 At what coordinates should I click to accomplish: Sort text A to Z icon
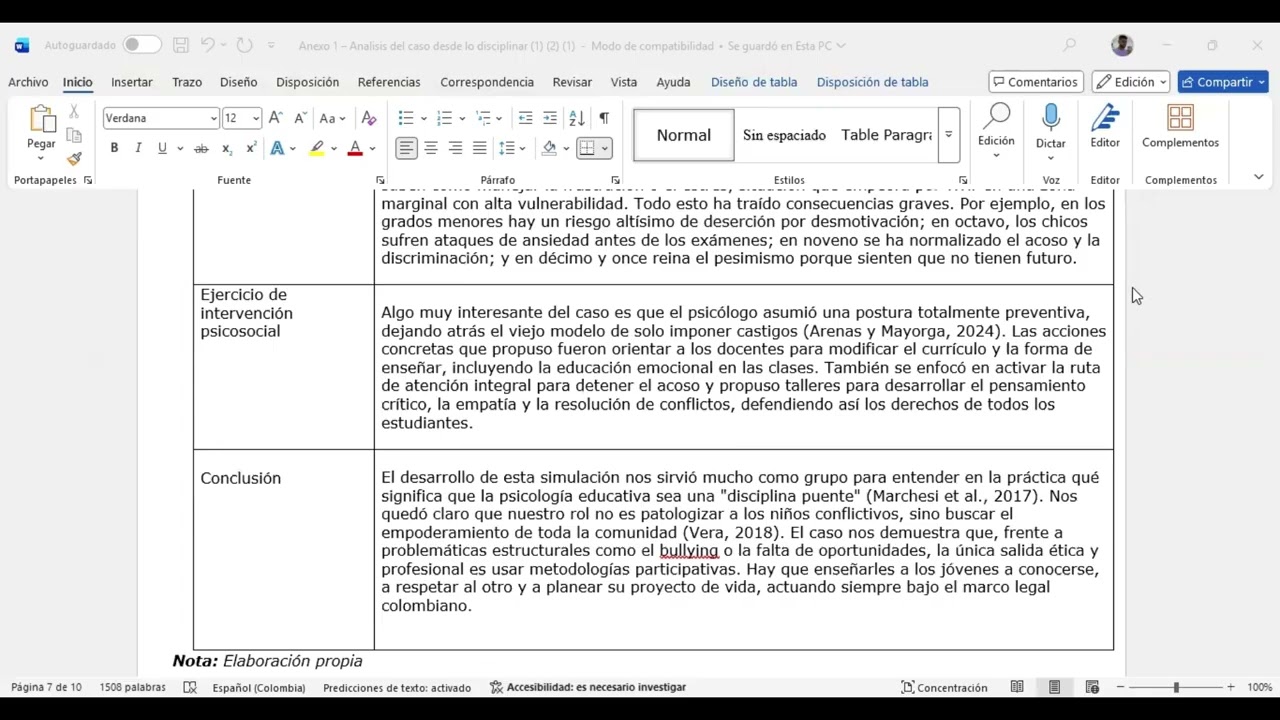(577, 118)
